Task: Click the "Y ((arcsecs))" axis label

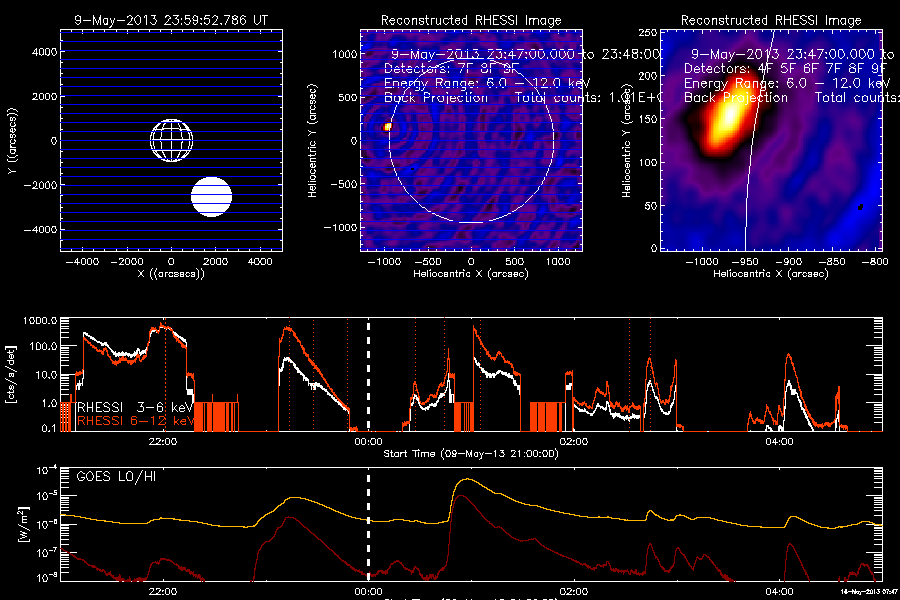Action: tap(13, 141)
